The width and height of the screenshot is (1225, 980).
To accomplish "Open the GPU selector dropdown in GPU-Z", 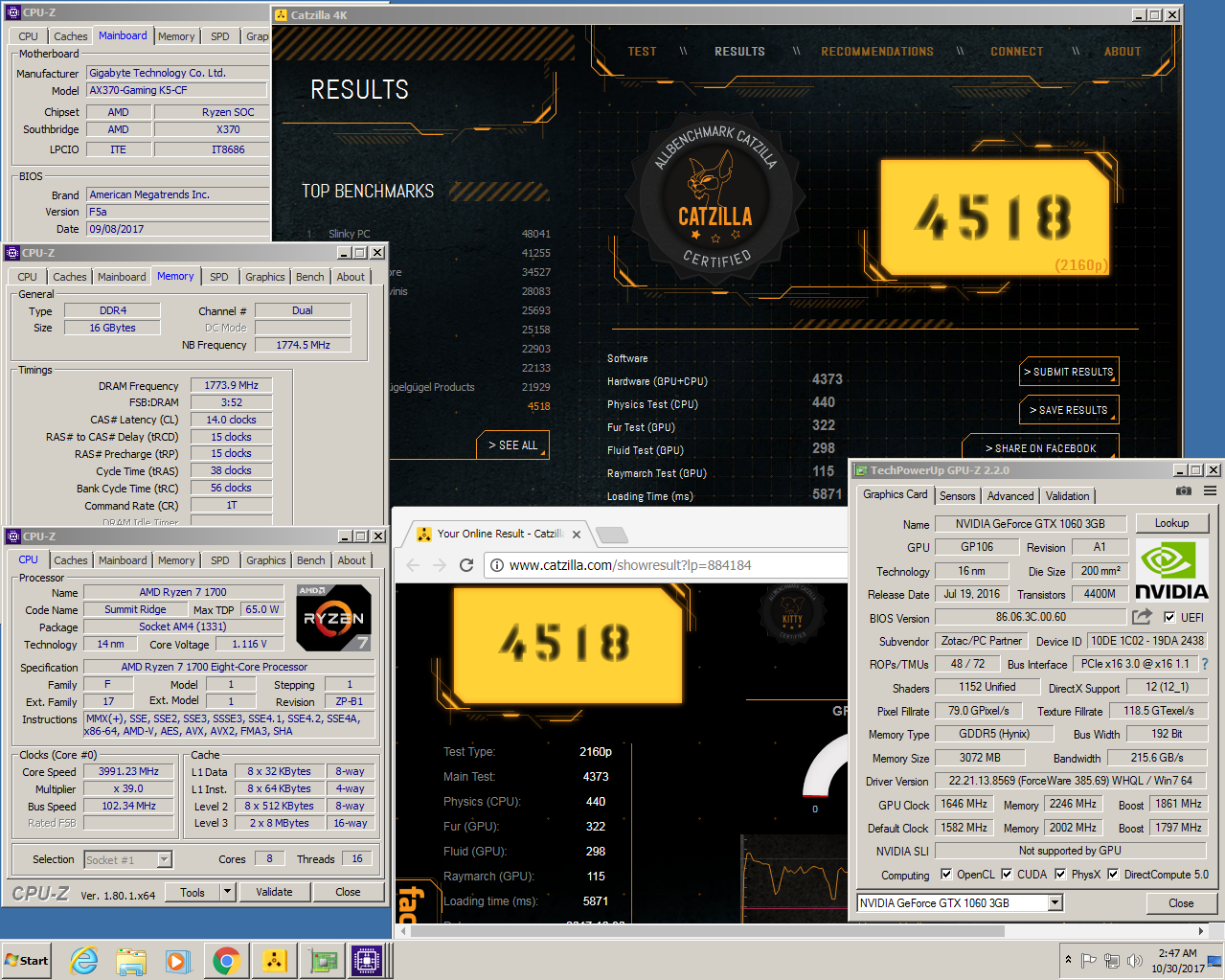I will tap(1055, 902).
